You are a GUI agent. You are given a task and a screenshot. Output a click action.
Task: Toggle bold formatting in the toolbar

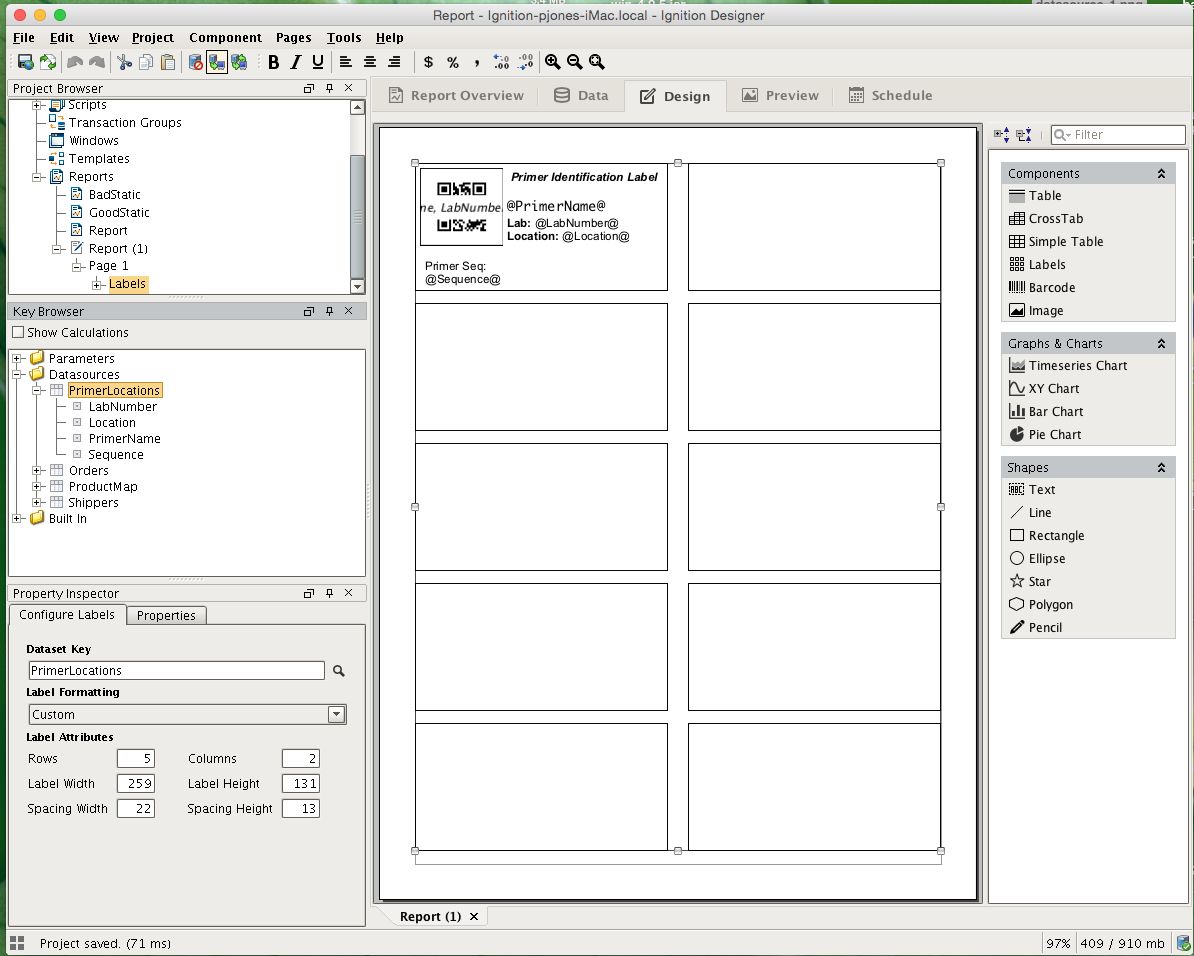[x=273, y=62]
